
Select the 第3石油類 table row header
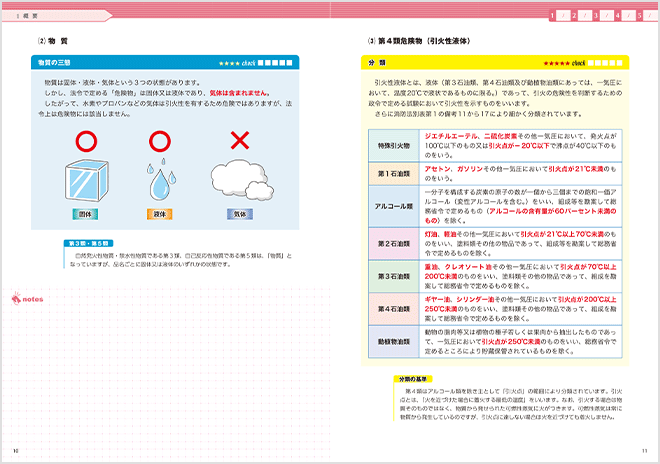394,276
